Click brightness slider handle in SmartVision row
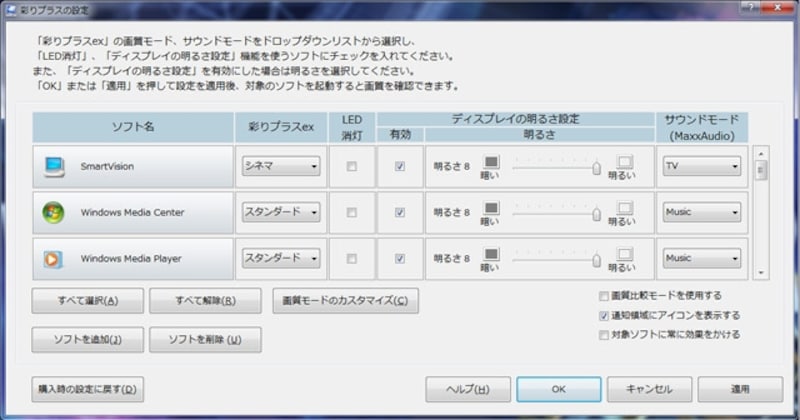Viewport: 800px width, 420px height. (x=596, y=168)
